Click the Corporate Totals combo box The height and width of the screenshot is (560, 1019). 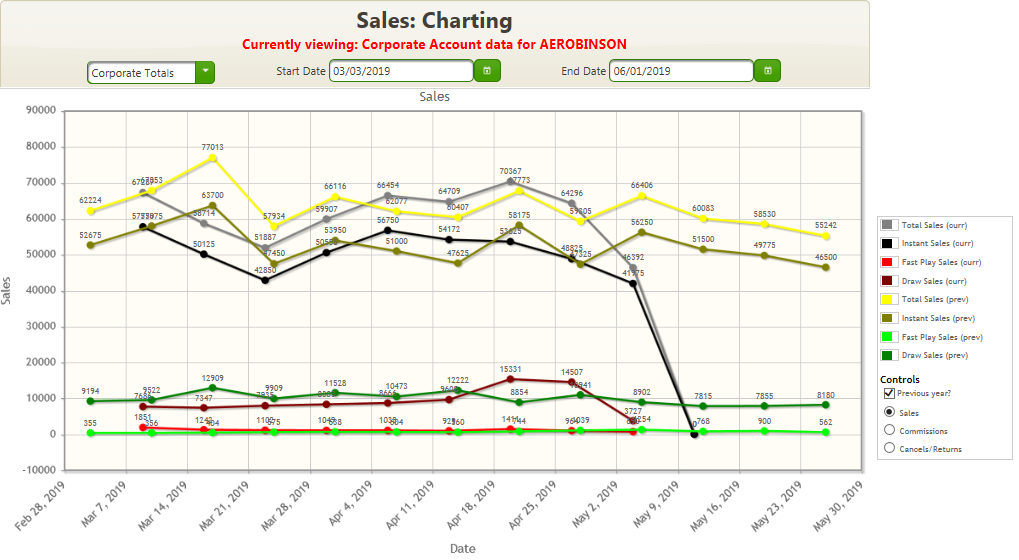tap(141, 72)
